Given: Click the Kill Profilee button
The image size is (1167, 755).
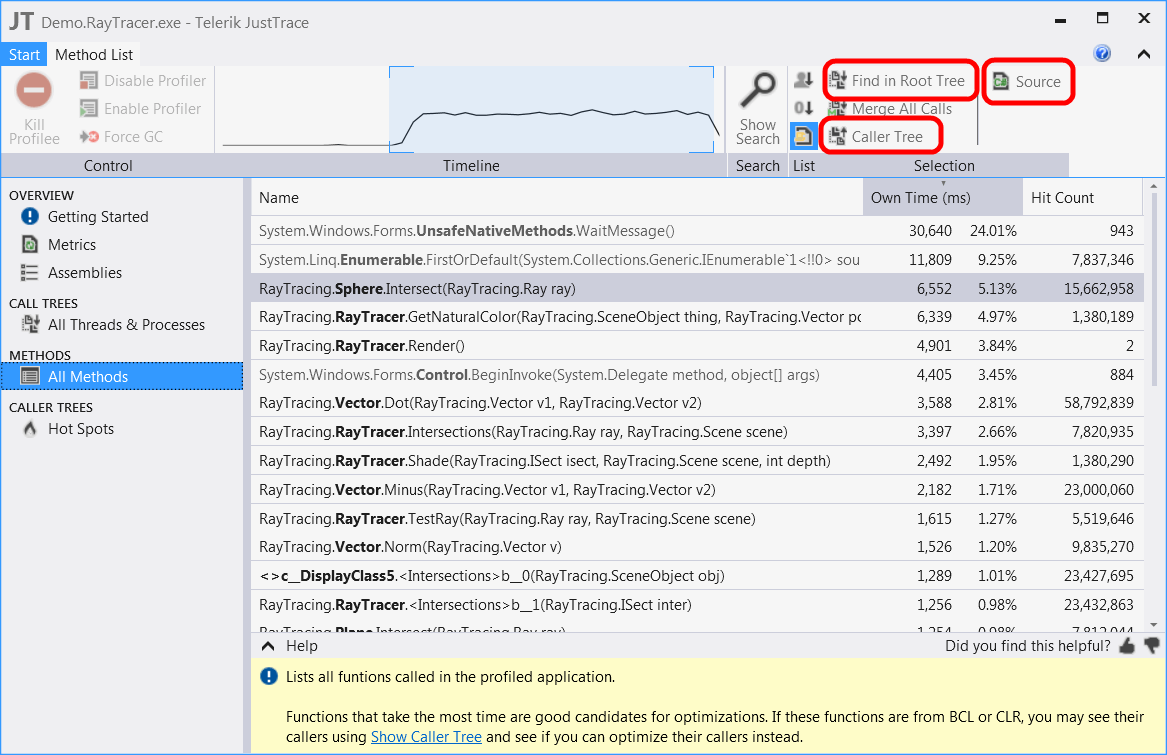Looking at the screenshot, I should 33,108.
